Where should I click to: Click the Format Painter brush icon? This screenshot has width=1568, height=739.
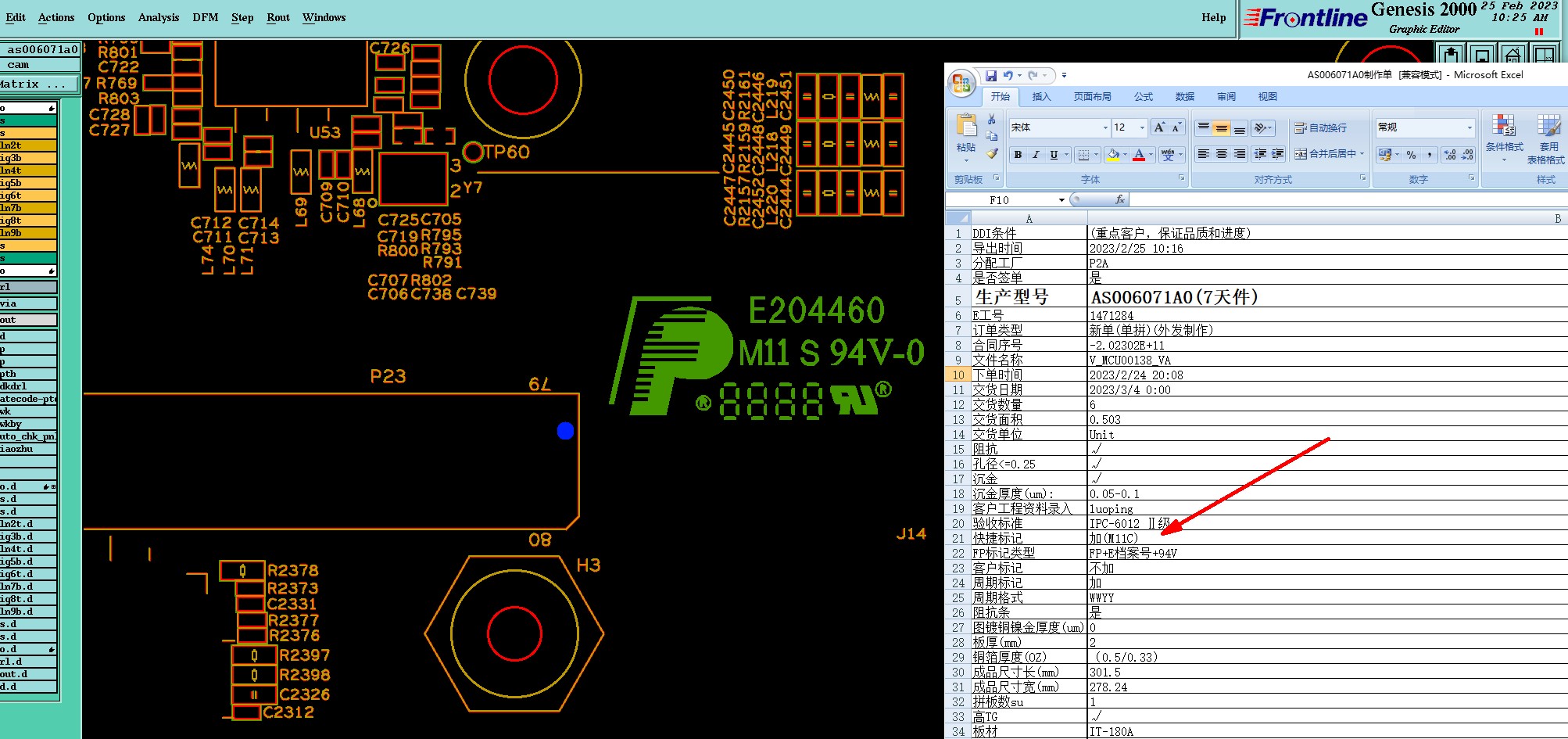992,154
